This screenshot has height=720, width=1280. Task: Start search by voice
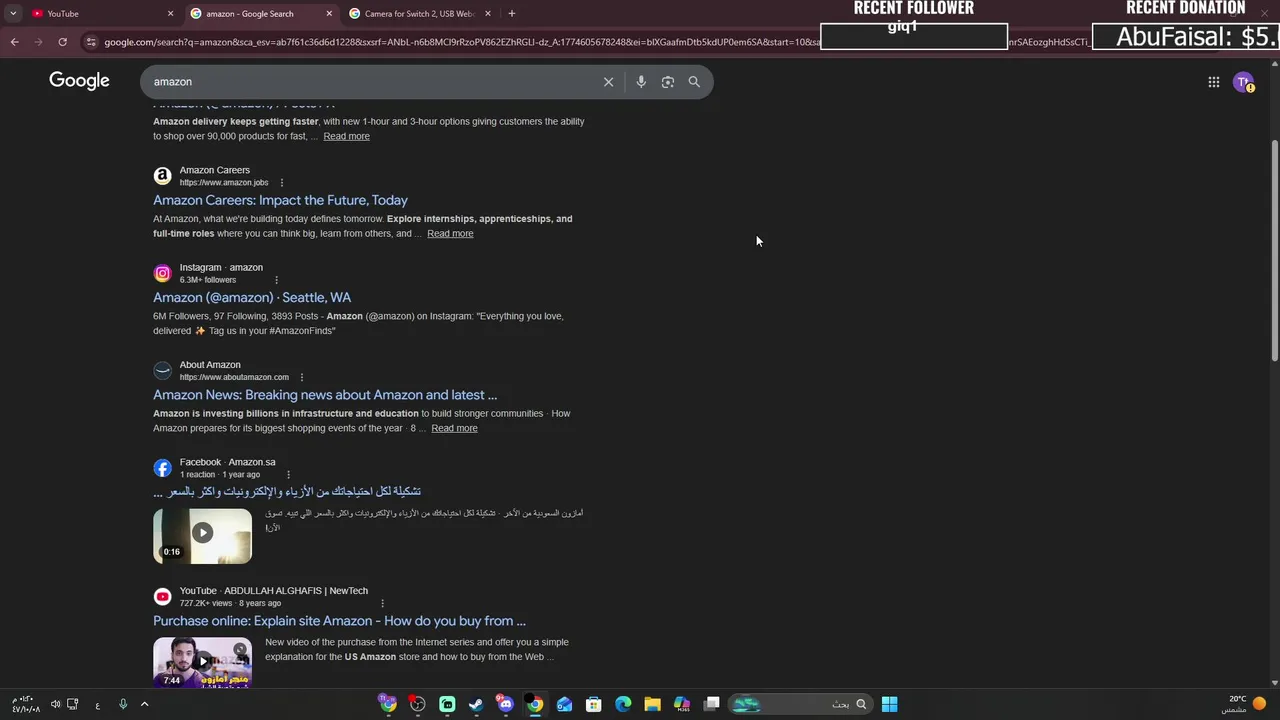click(641, 82)
